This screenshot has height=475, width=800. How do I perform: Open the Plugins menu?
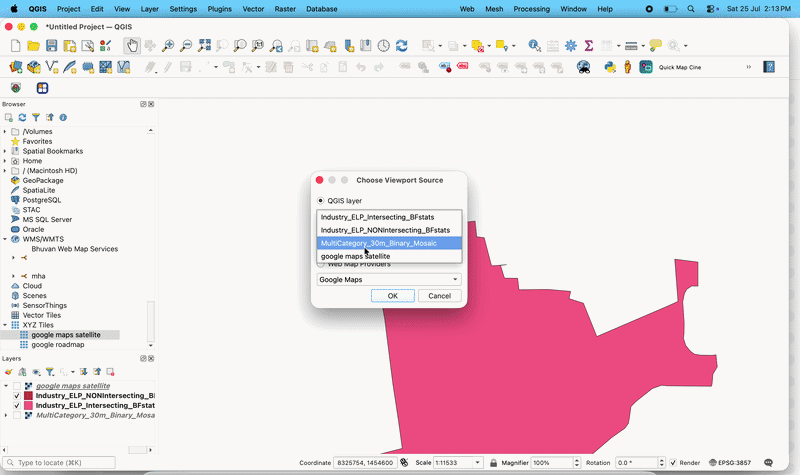pyautogui.click(x=219, y=9)
